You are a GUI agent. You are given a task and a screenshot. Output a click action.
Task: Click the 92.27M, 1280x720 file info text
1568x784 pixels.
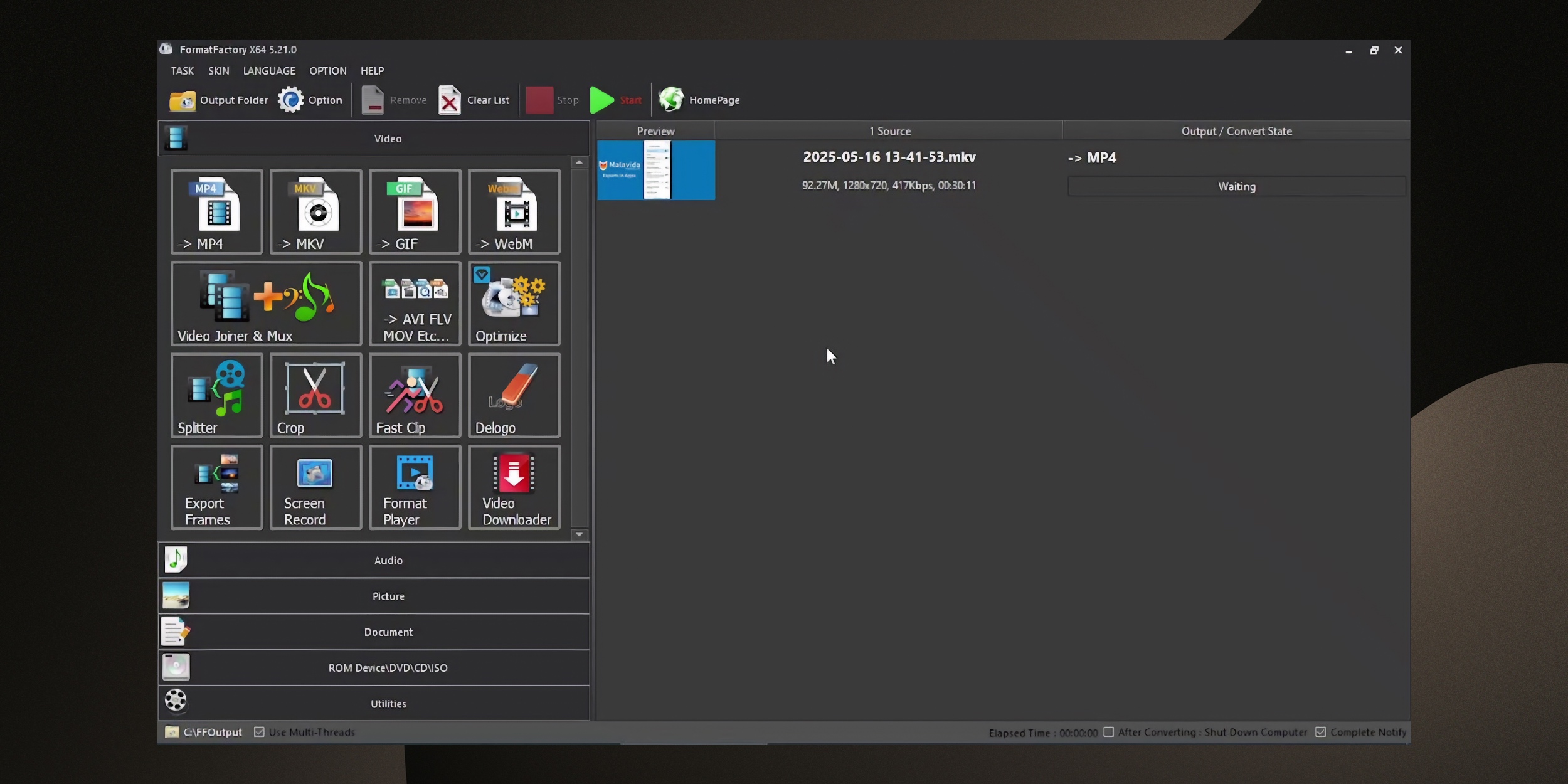coord(889,186)
